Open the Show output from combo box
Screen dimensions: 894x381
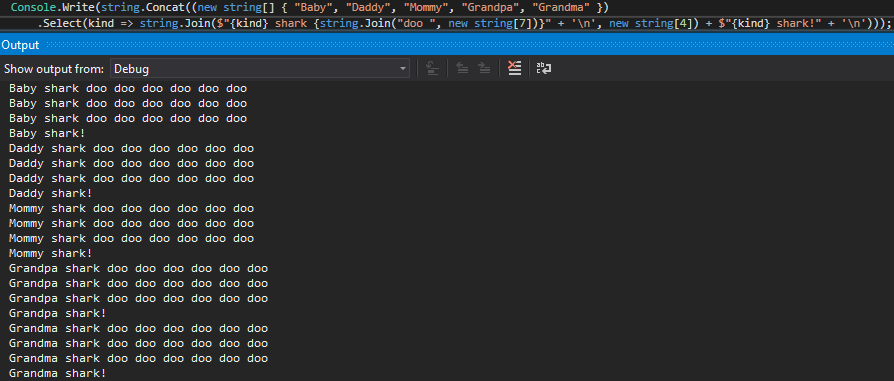coord(260,69)
